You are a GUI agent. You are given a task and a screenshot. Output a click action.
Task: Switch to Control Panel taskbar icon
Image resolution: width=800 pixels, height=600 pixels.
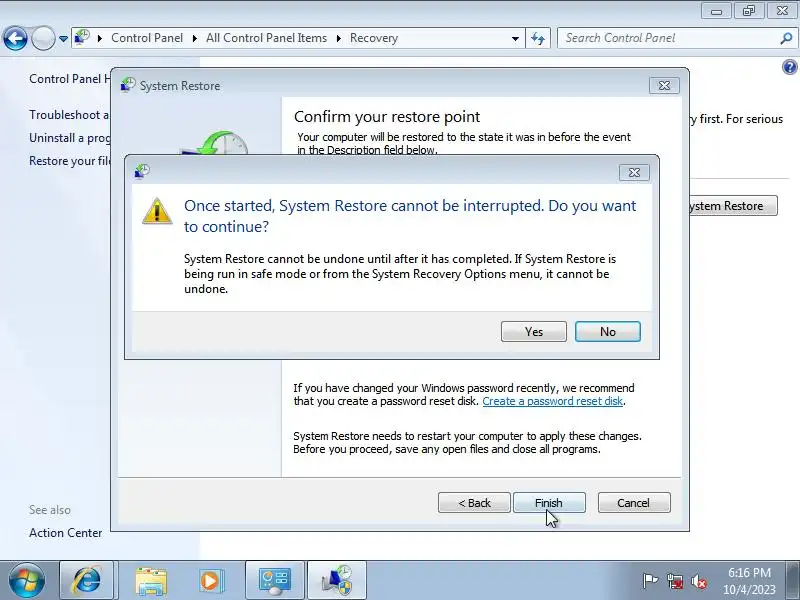tap(275, 581)
